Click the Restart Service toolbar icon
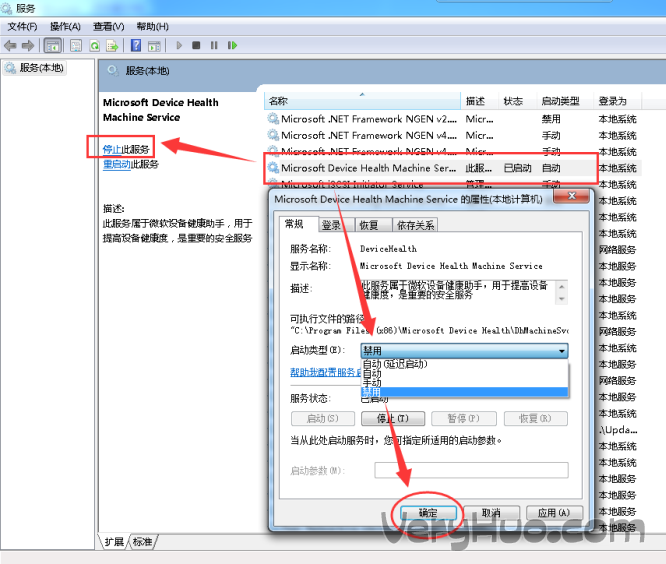Viewport: 666px width, 564px height. (x=232, y=45)
